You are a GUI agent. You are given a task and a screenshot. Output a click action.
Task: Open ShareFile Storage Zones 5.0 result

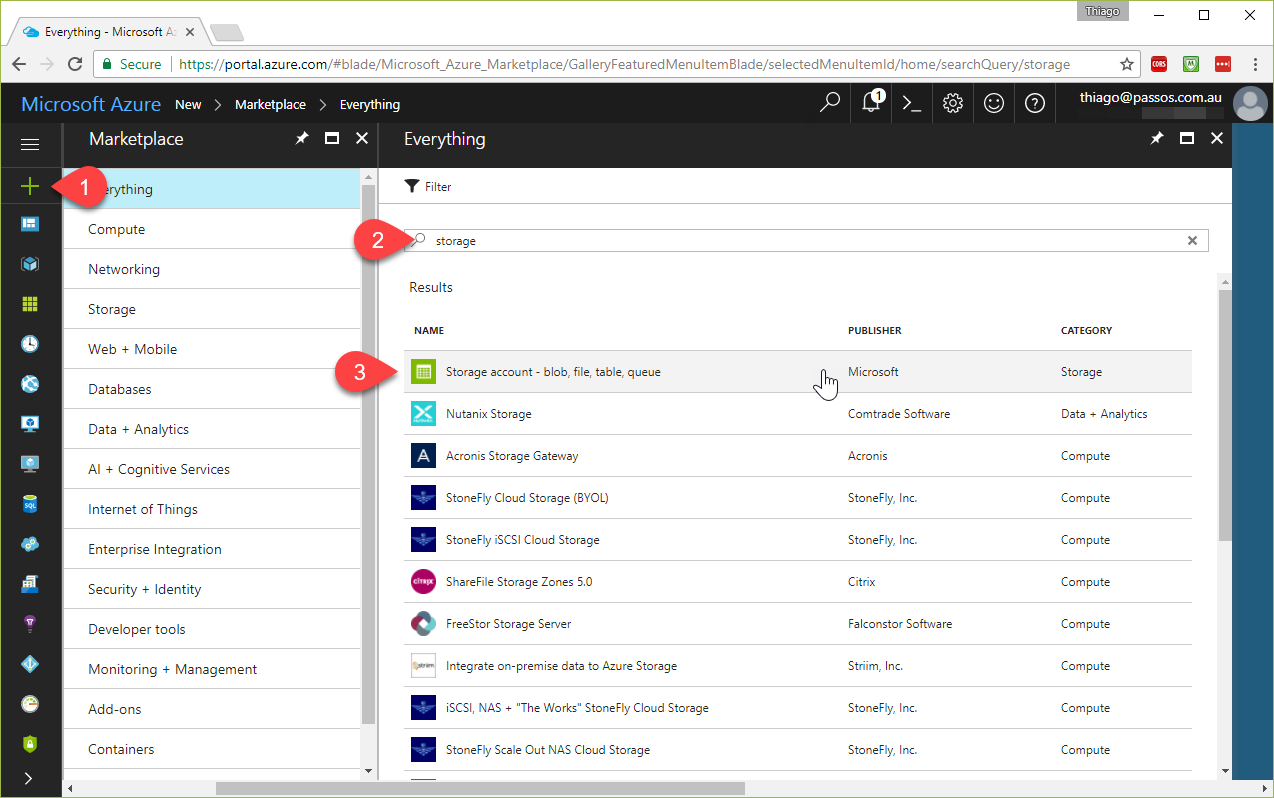click(x=798, y=582)
